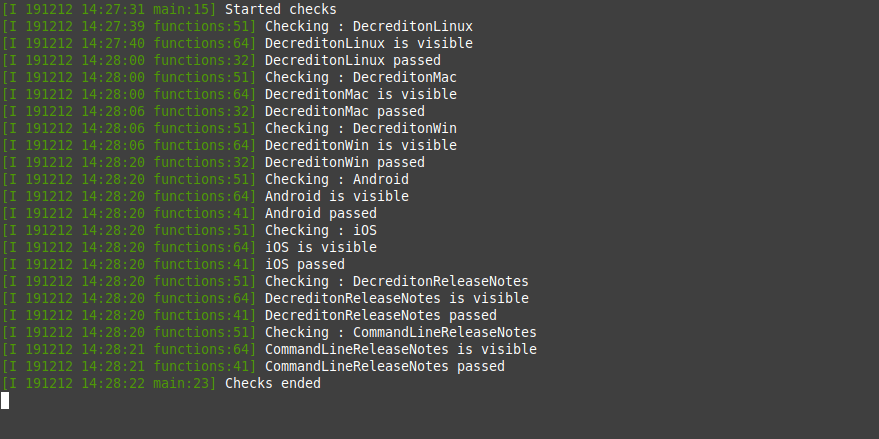Screen dimensions: 879x439
Task: Click 'CommandLineReleaseNotes is visible' text
Action: point(401,349)
